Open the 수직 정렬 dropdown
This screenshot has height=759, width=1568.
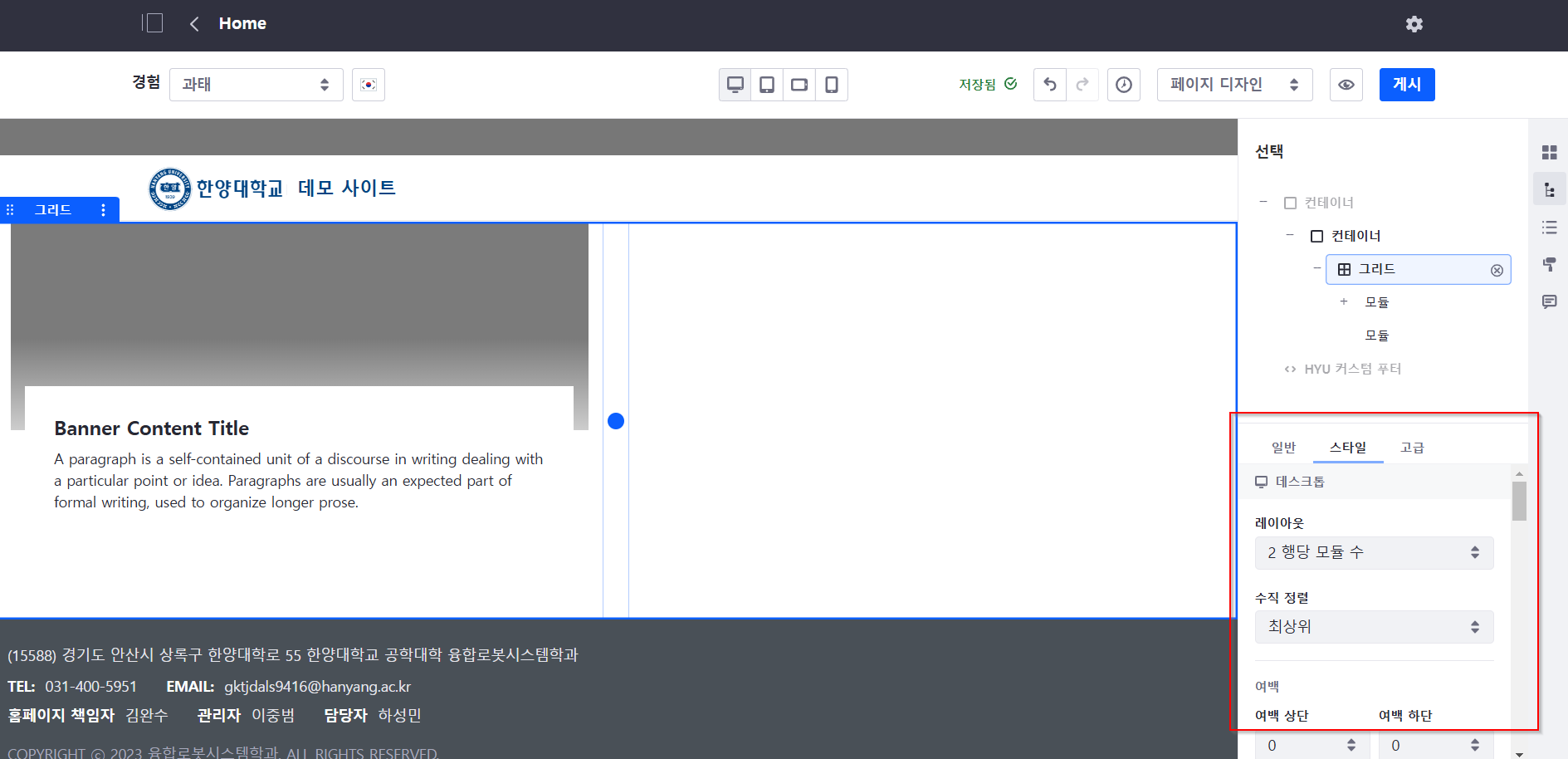(x=1373, y=627)
